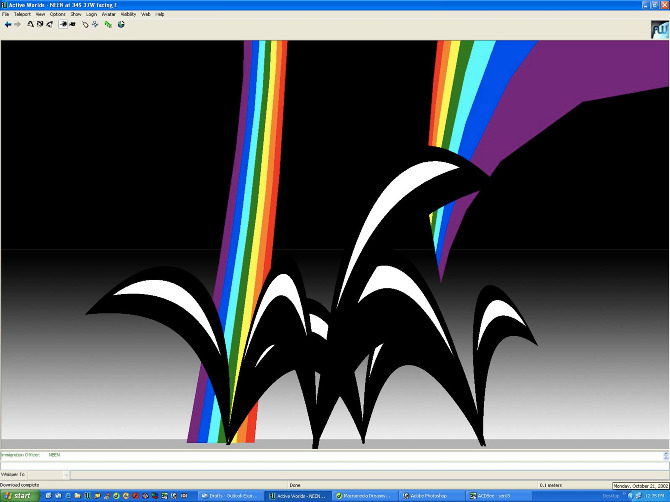Click the forward arrow toolbar icon
The width and height of the screenshot is (670, 502).
(17, 24)
